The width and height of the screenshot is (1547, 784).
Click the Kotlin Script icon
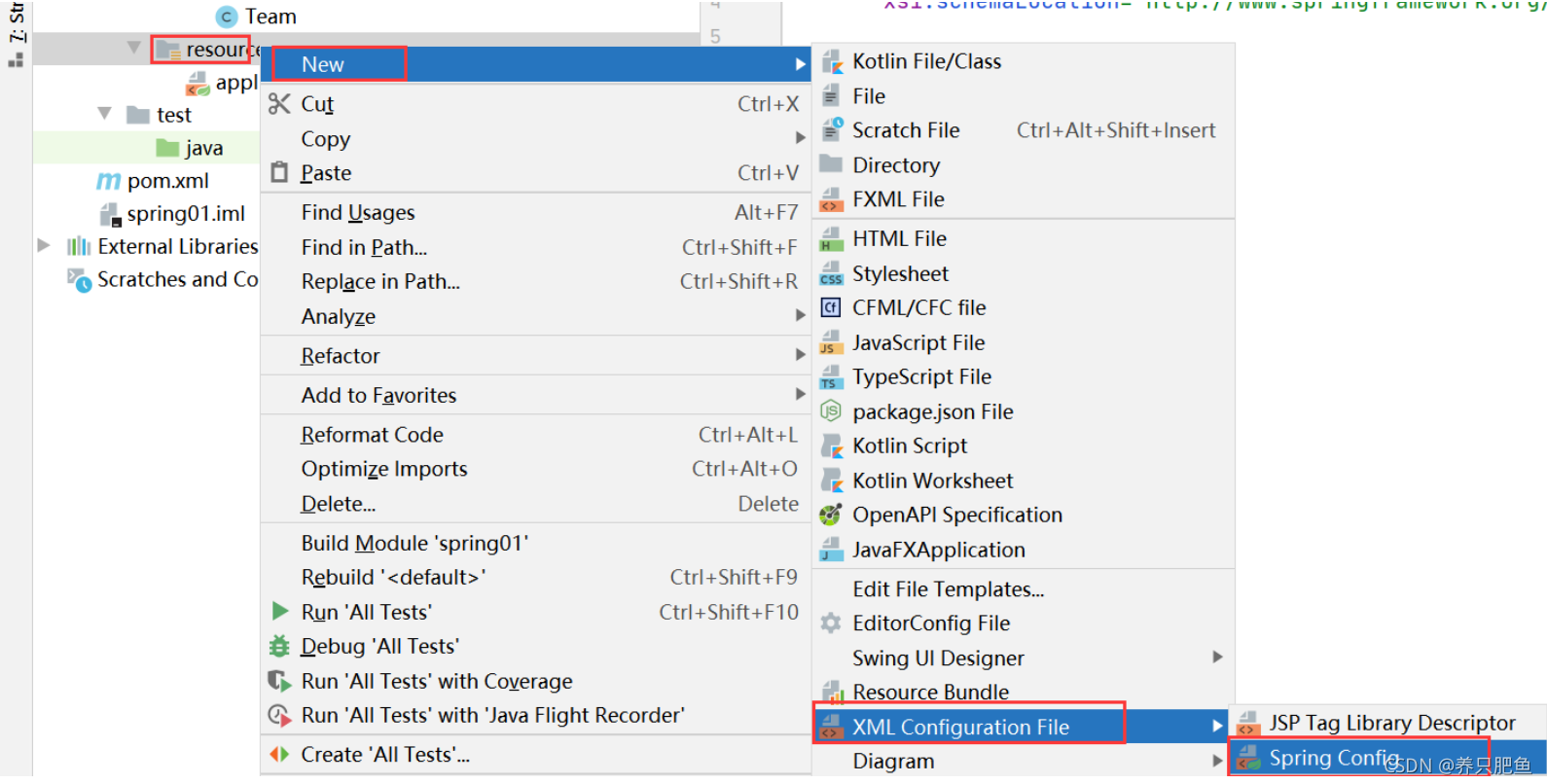(x=832, y=446)
